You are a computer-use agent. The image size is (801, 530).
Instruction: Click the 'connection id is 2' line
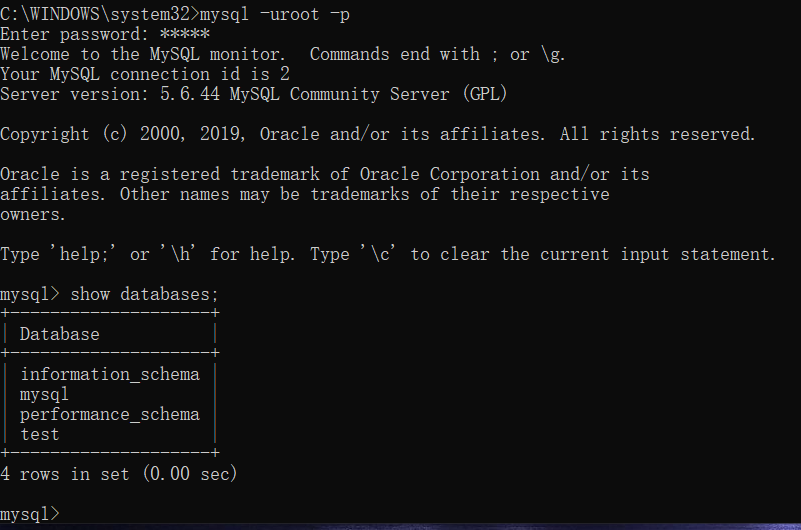(172, 74)
